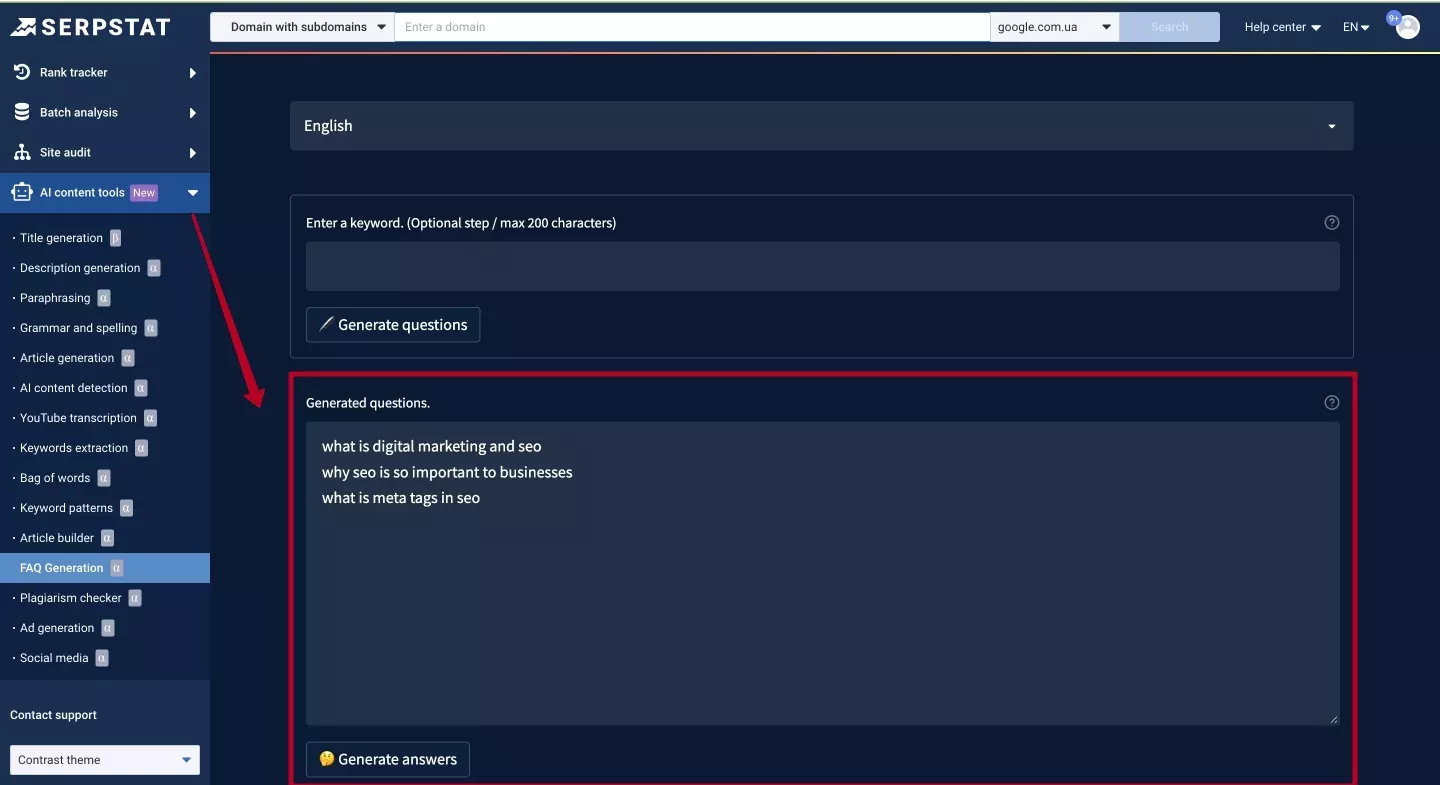Image resolution: width=1440 pixels, height=785 pixels.
Task: Open Paraphrasing tool
Action: 55,298
